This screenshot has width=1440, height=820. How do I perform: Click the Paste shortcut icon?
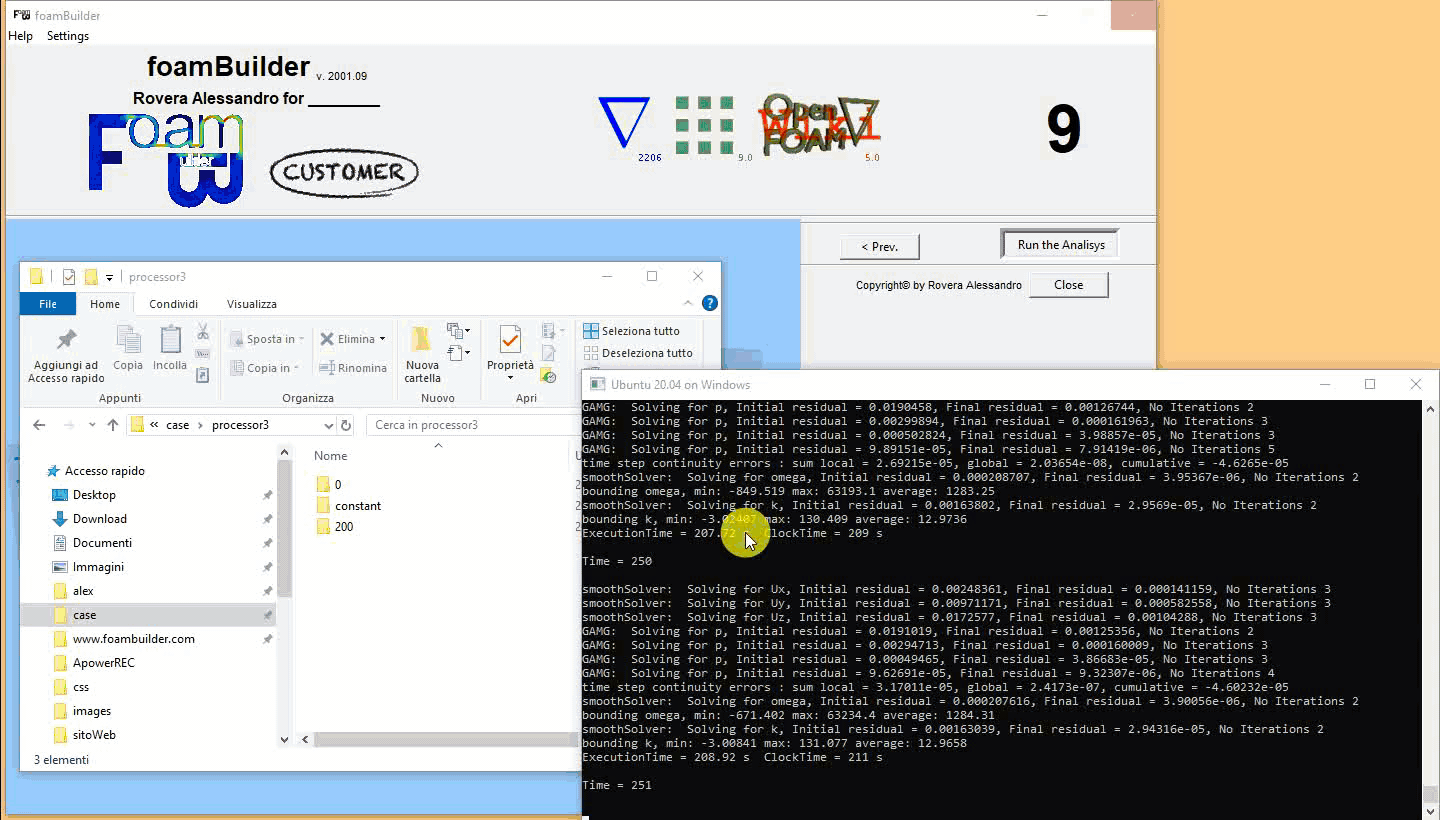203,375
